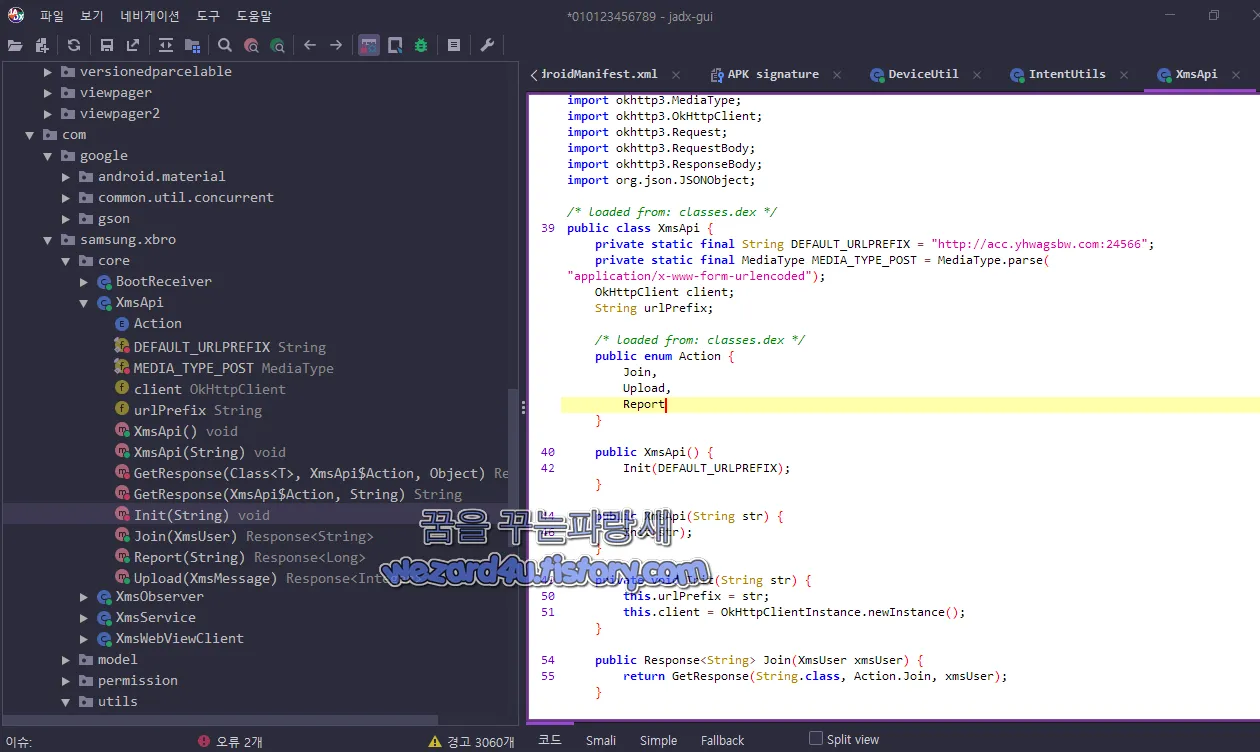Screen dimensions: 1260x752
Task: Enable the Split view checkbox
Action: [x=816, y=739]
